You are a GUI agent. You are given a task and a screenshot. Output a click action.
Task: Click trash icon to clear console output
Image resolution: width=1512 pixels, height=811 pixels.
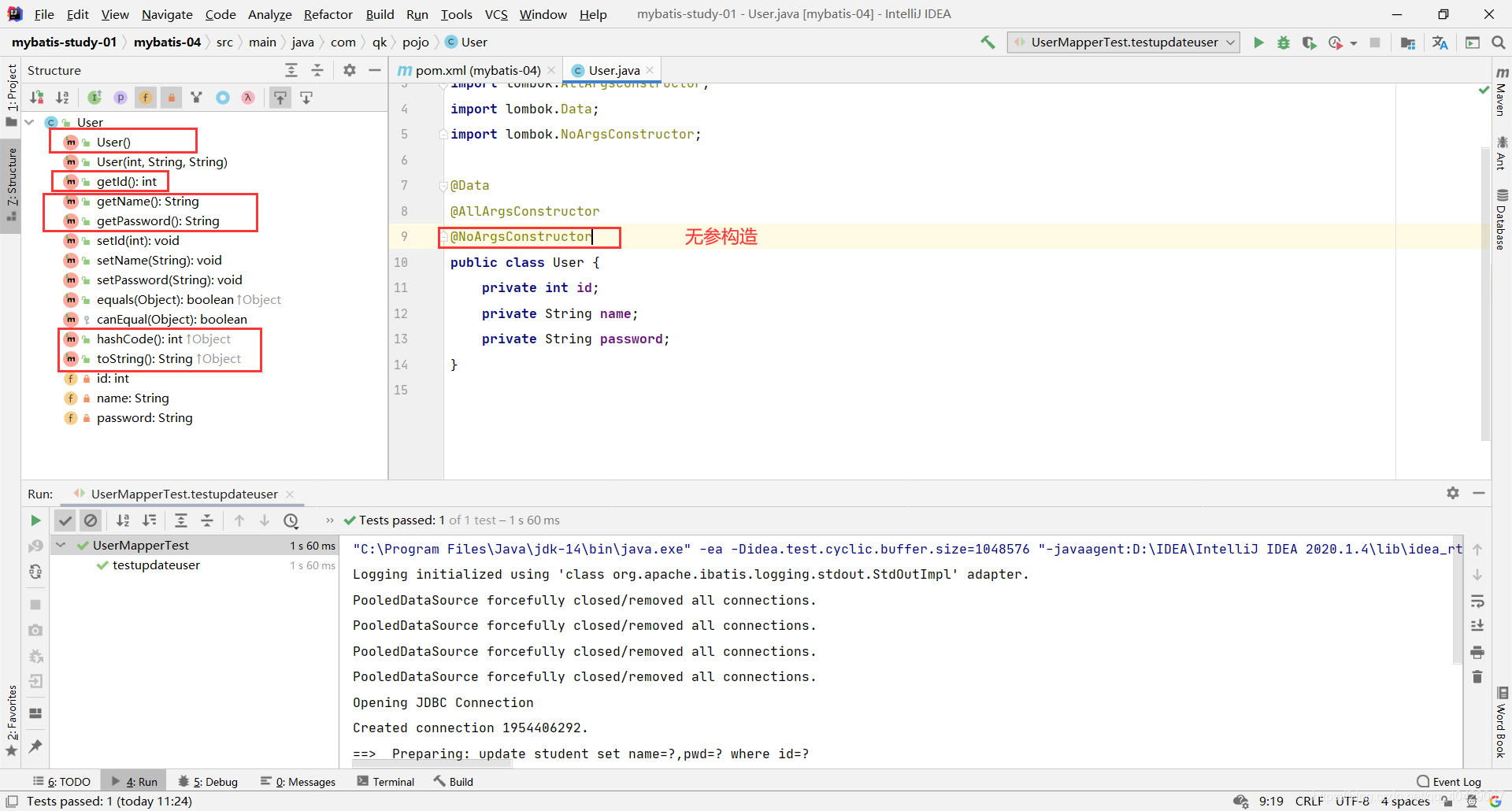tap(1477, 677)
